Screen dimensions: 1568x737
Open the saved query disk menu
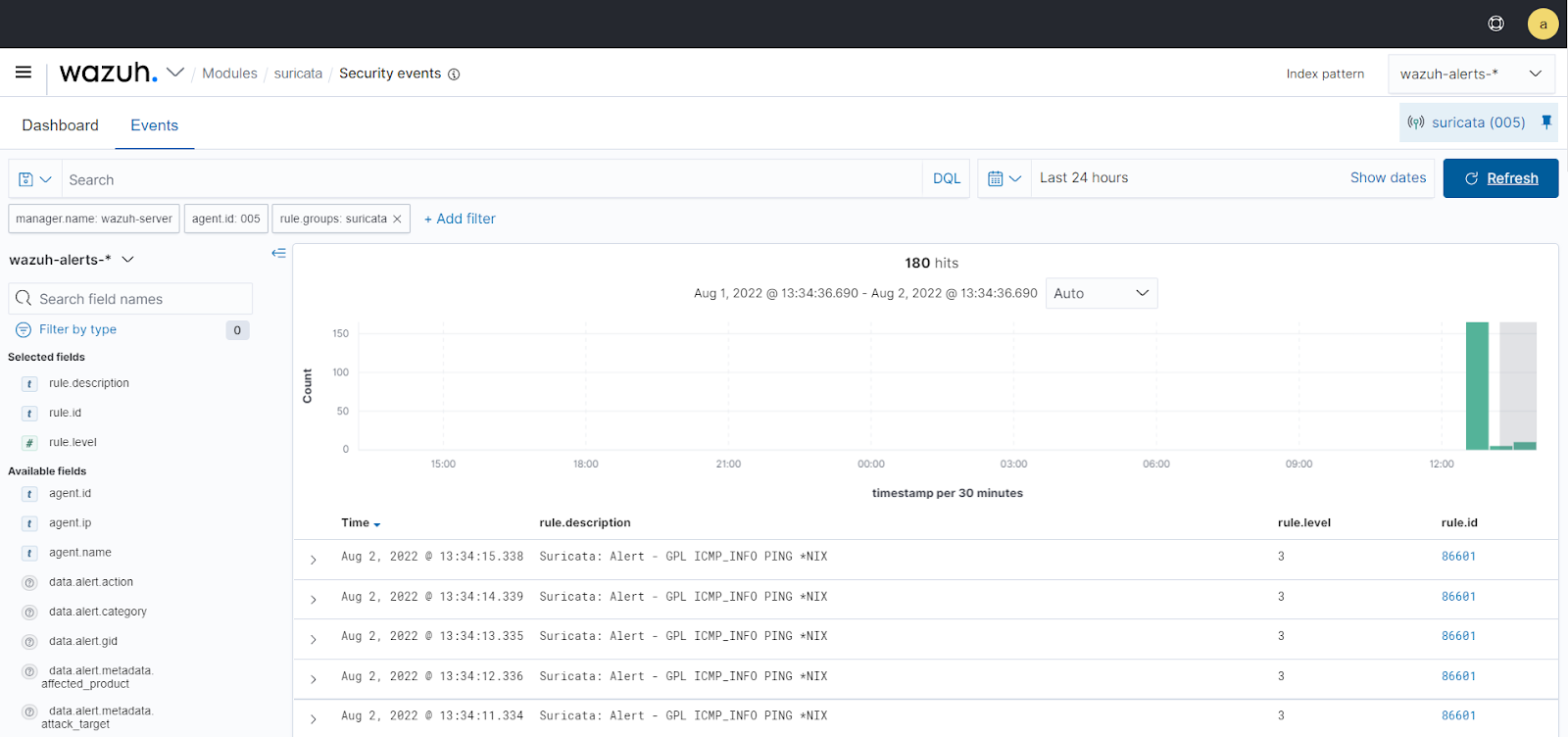pos(35,179)
